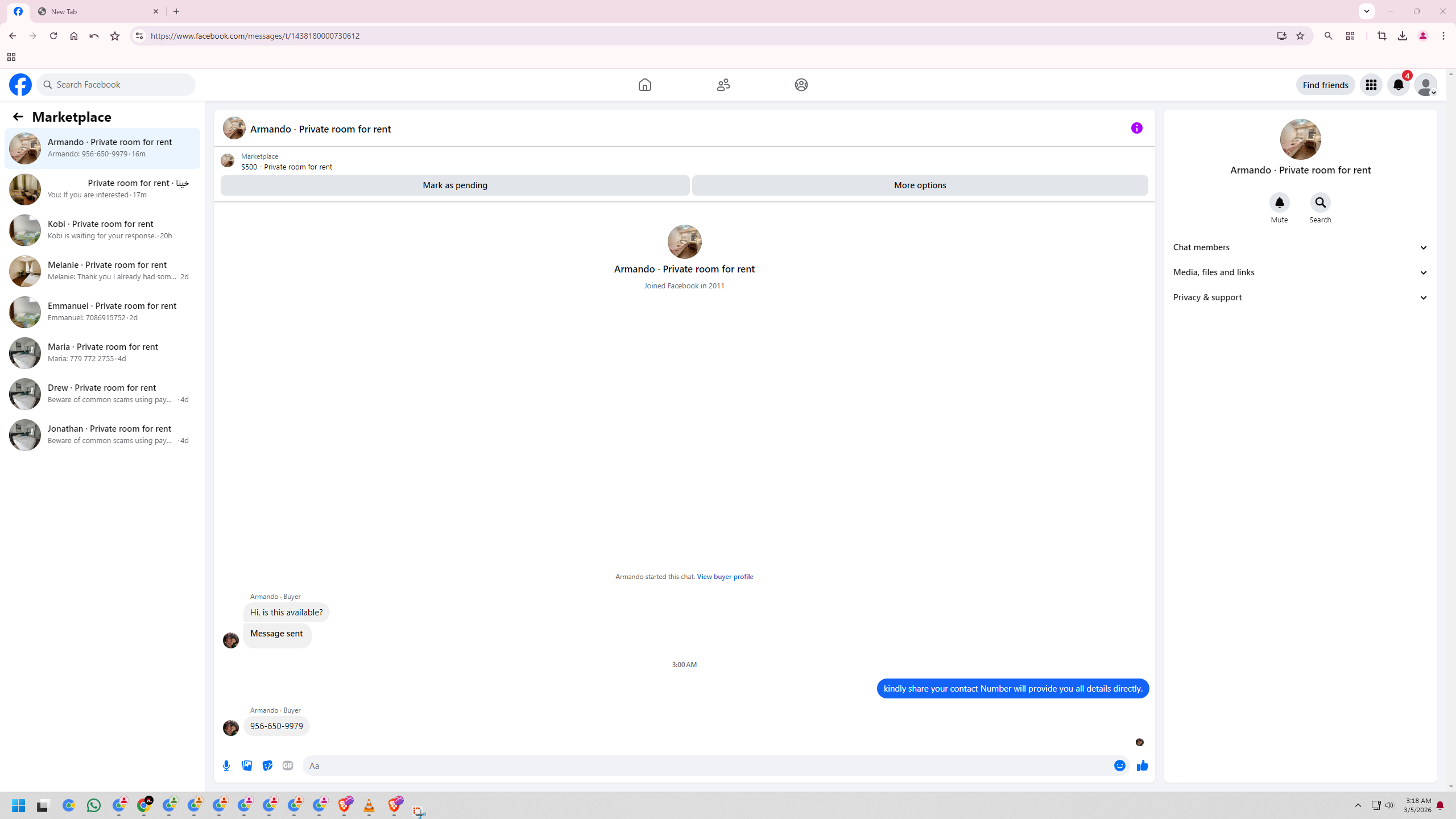Open the Home feed icon
The image size is (1456, 819).
click(x=644, y=85)
